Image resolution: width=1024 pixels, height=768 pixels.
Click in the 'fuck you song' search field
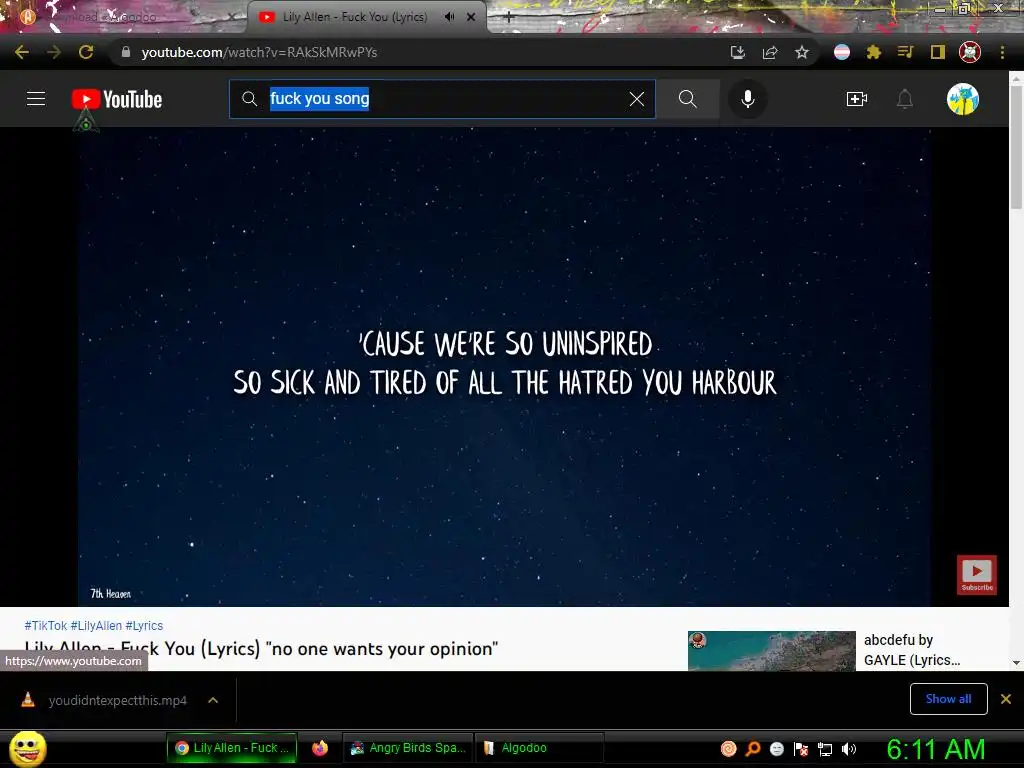(442, 99)
